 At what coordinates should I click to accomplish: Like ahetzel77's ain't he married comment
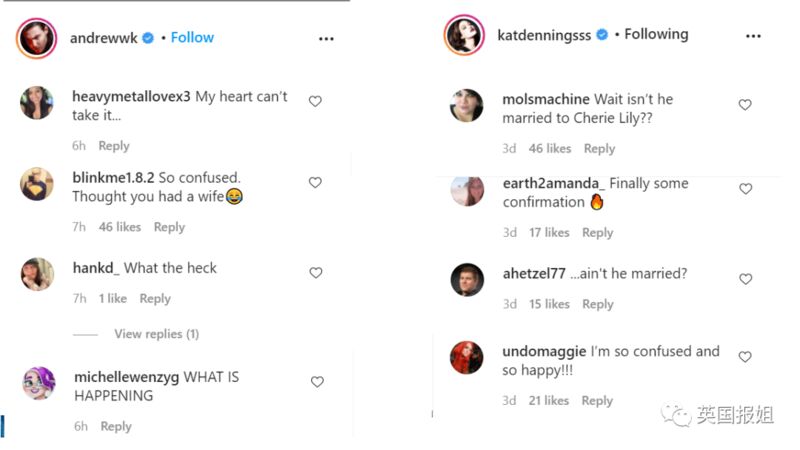pos(745,279)
